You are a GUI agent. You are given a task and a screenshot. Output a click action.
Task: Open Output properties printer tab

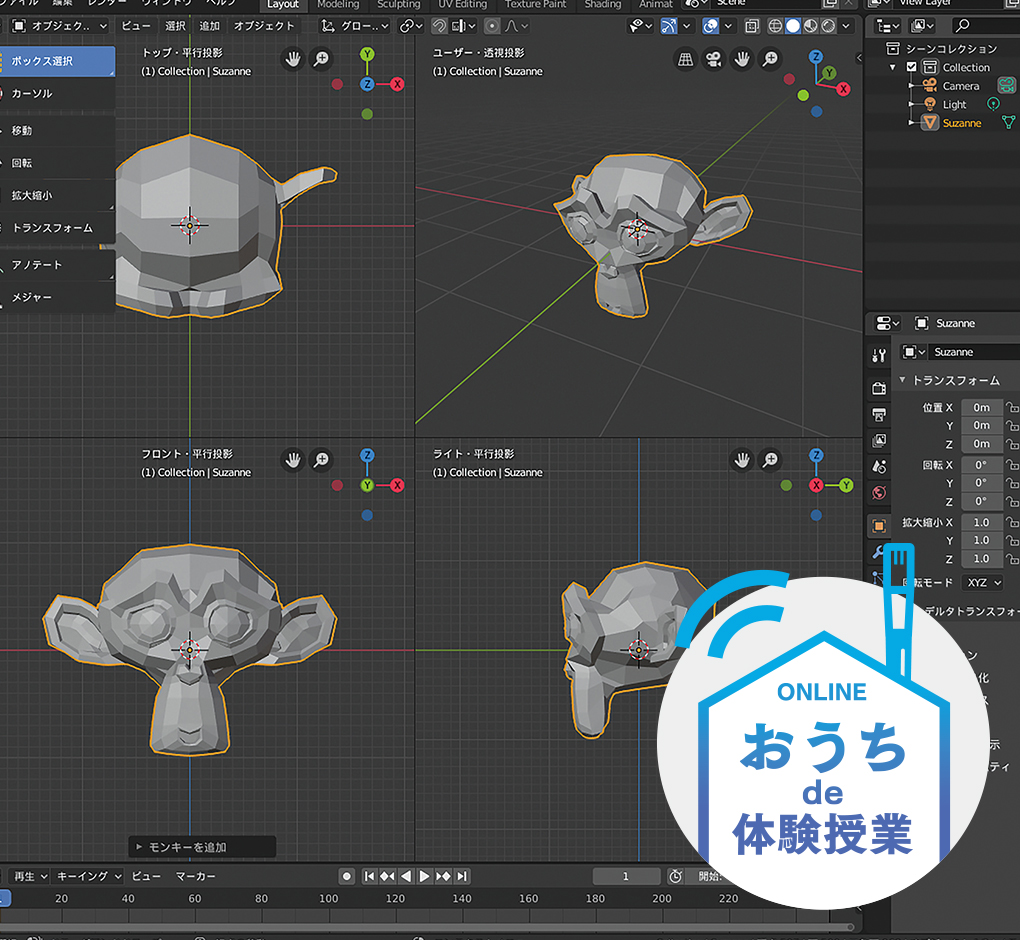(x=879, y=414)
